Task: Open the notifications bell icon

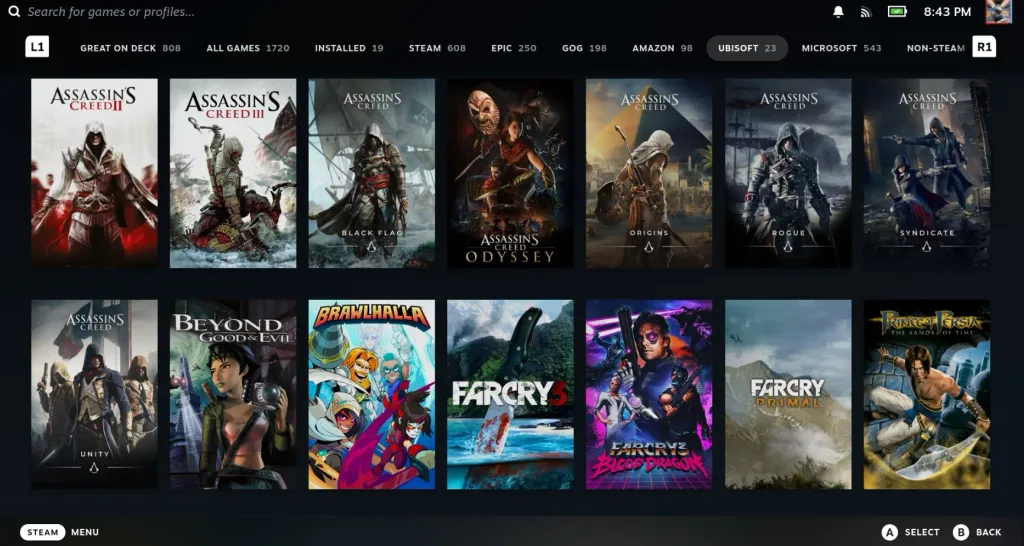Action: 838,12
